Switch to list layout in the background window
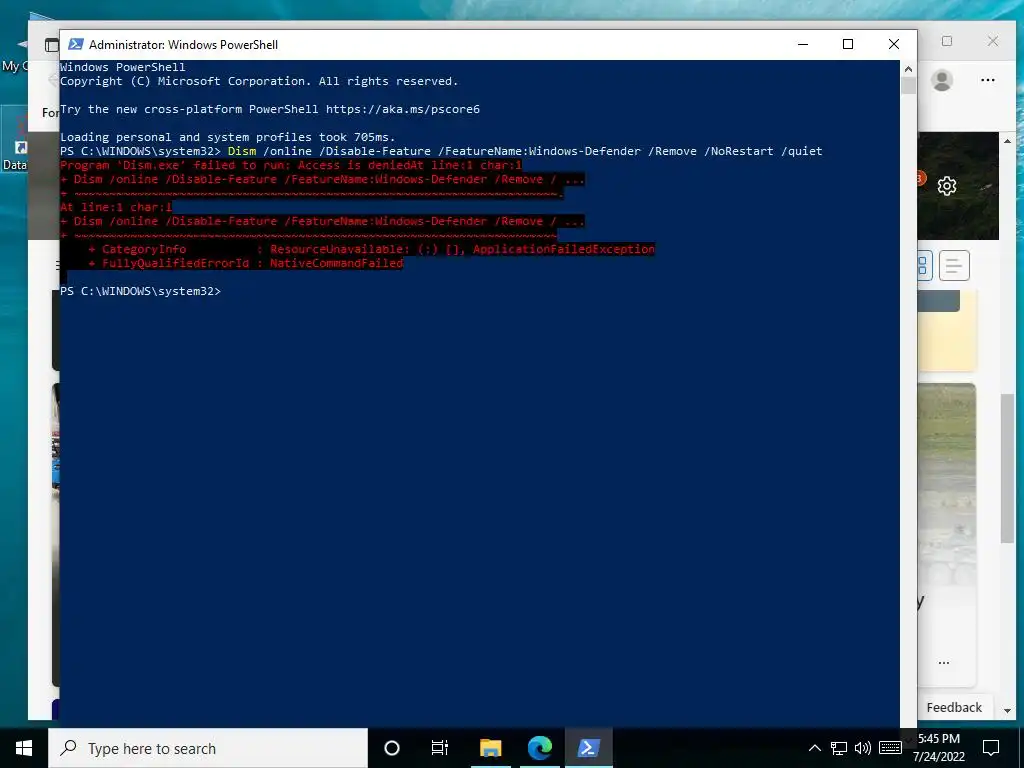The height and width of the screenshot is (768, 1024). tap(953, 265)
